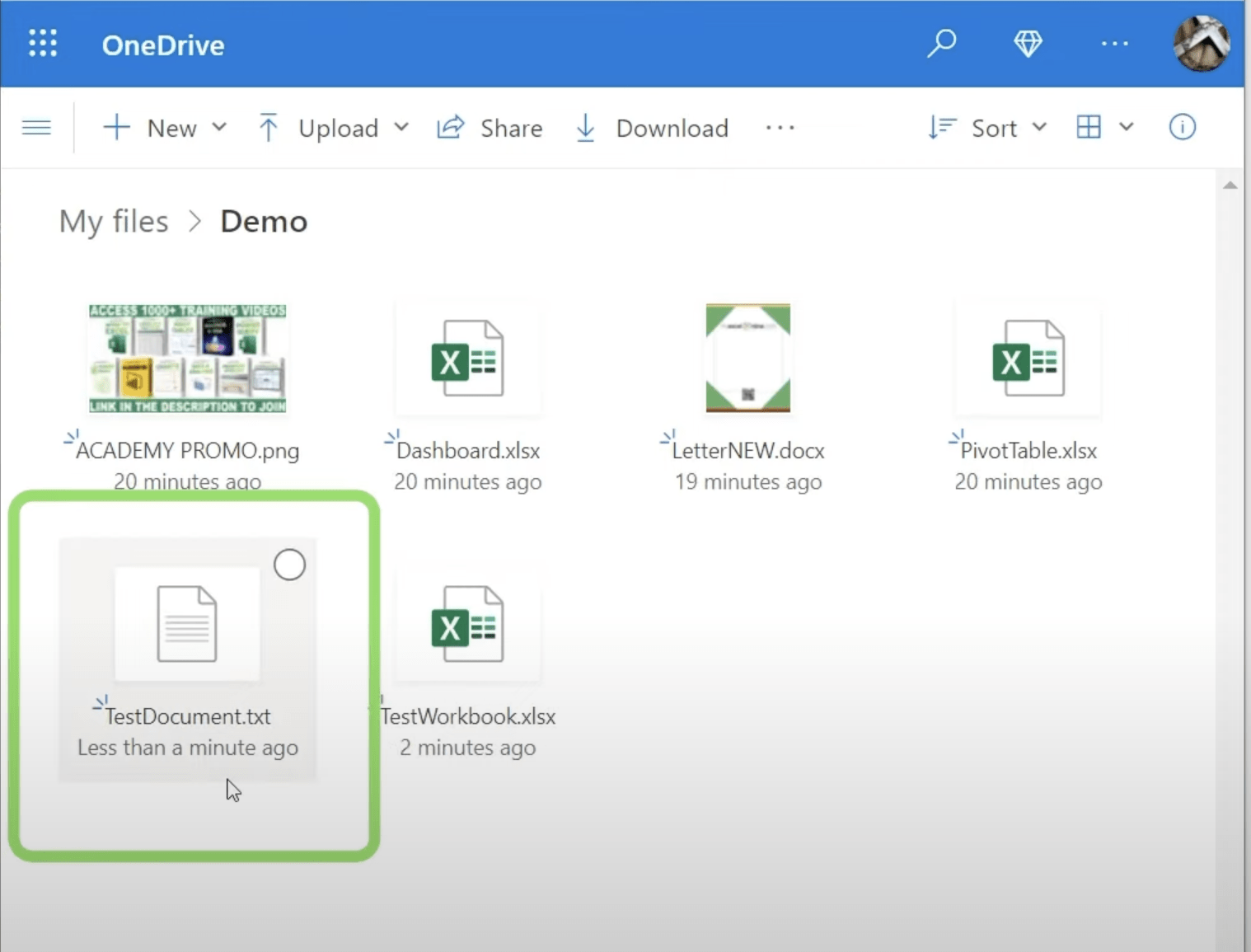The width and height of the screenshot is (1251, 952).
Task: Click the PivotTable.xlsx file name
Action: pyautogui.click(x=1028, y=451)
